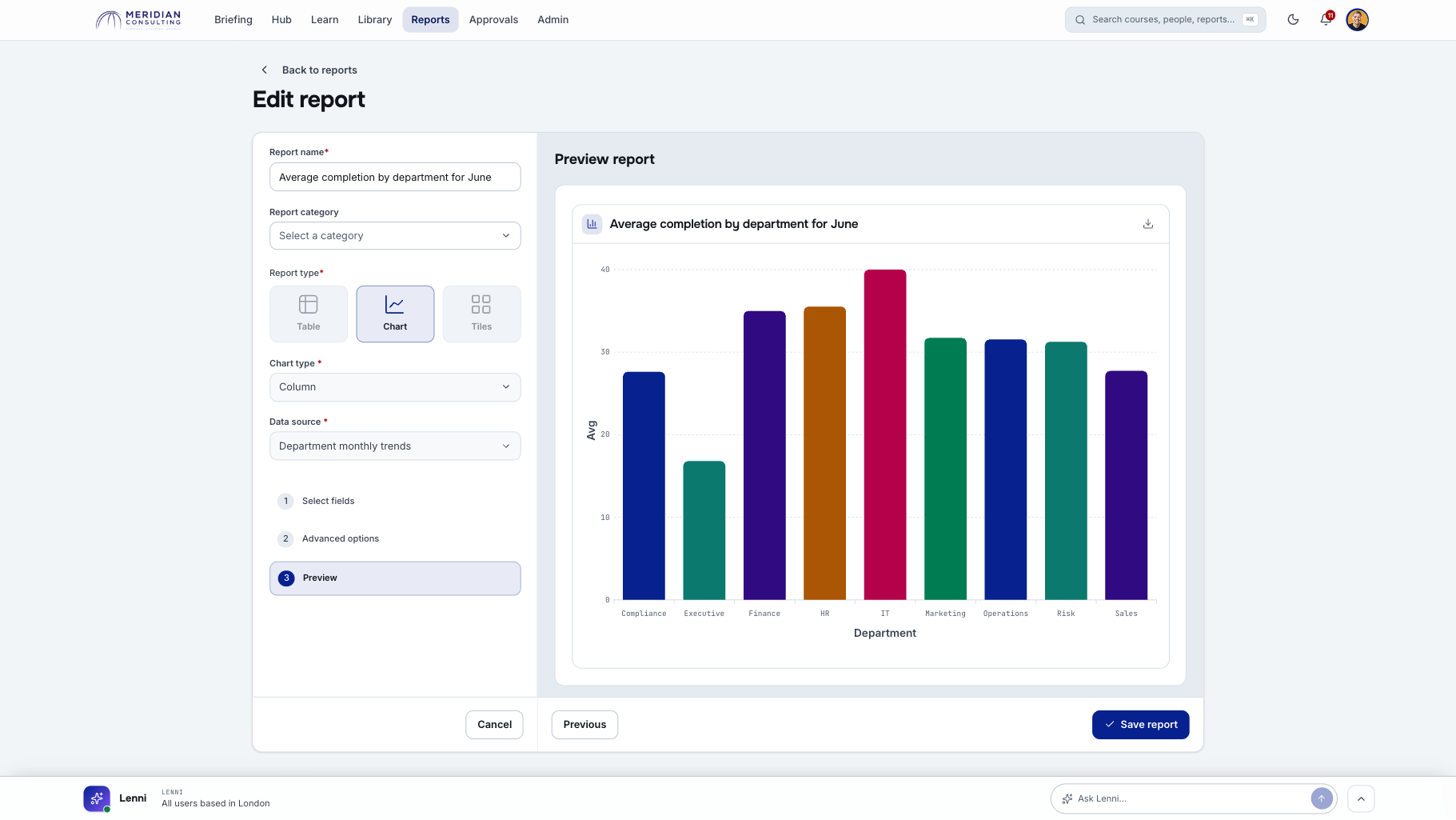Open the Data source dropdown
This screenshot has width=1456, height=820.
pos(395,446)
